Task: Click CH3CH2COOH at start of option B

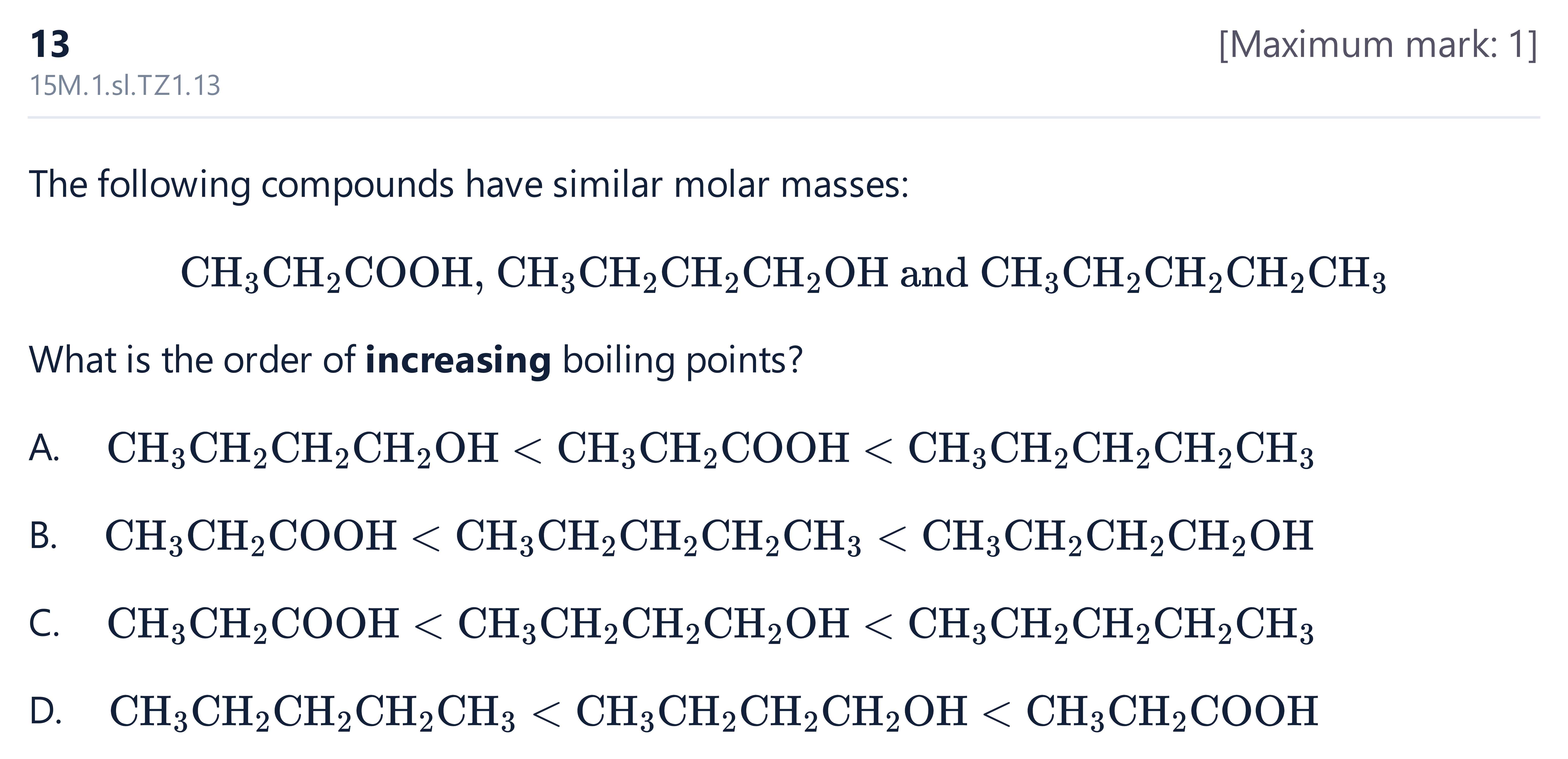Action: pyautogui.click(x=251, y=537)
